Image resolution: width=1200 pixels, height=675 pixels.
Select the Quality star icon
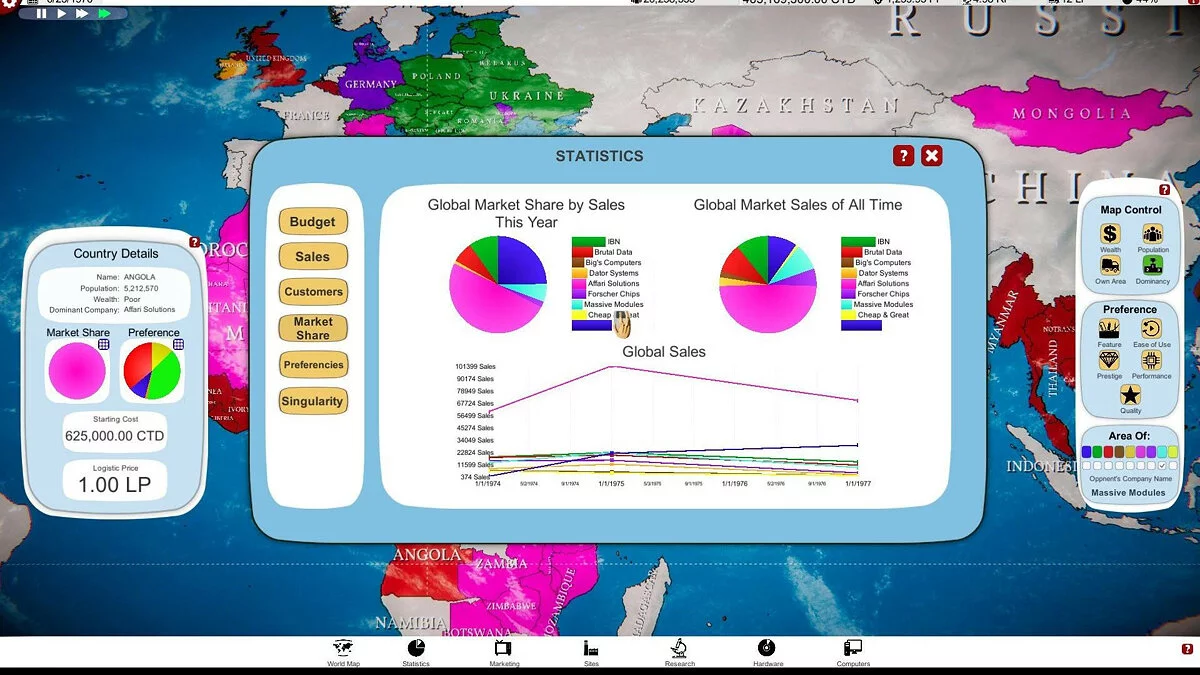1130,394
